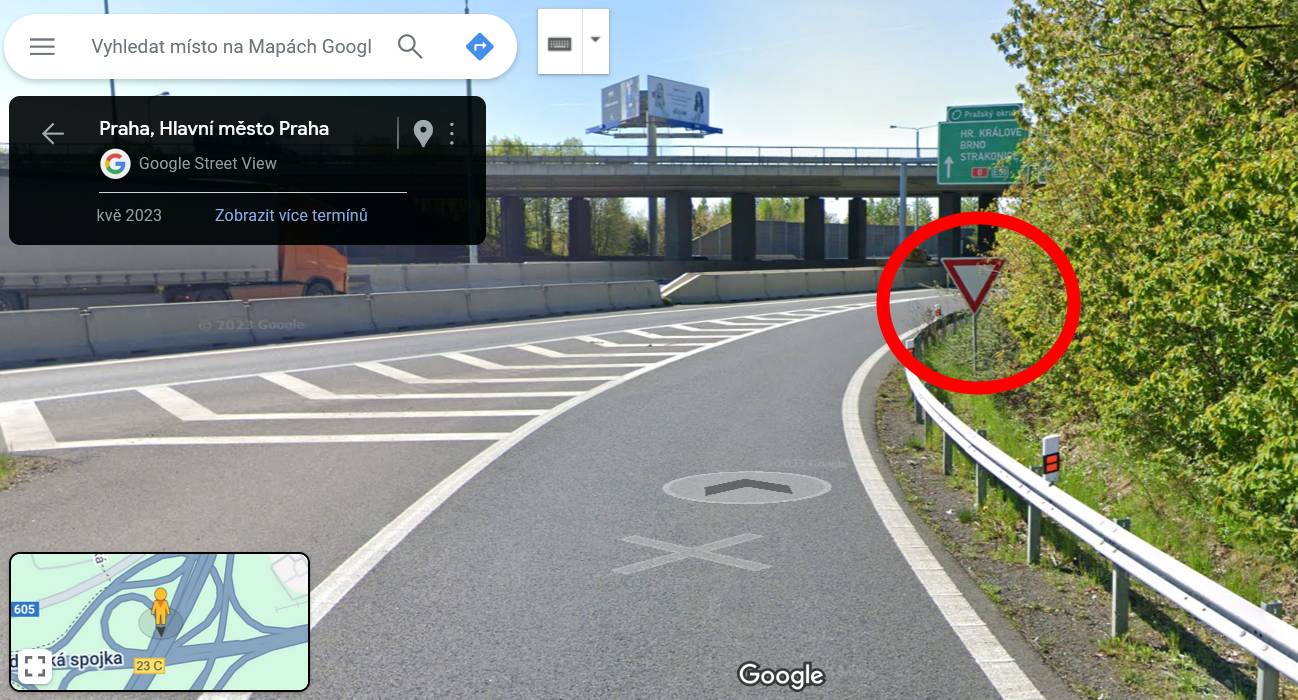Expand the keyboard input tools dropdown arrow
Viewport: 1298px width, 700px height.
pyautogui.click(x=596, y=41)
